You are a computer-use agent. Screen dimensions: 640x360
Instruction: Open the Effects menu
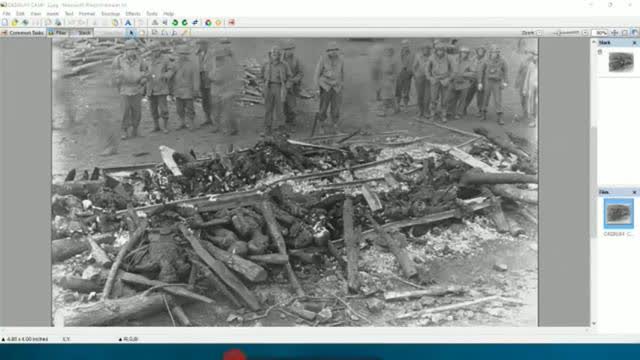pos(133,13)
